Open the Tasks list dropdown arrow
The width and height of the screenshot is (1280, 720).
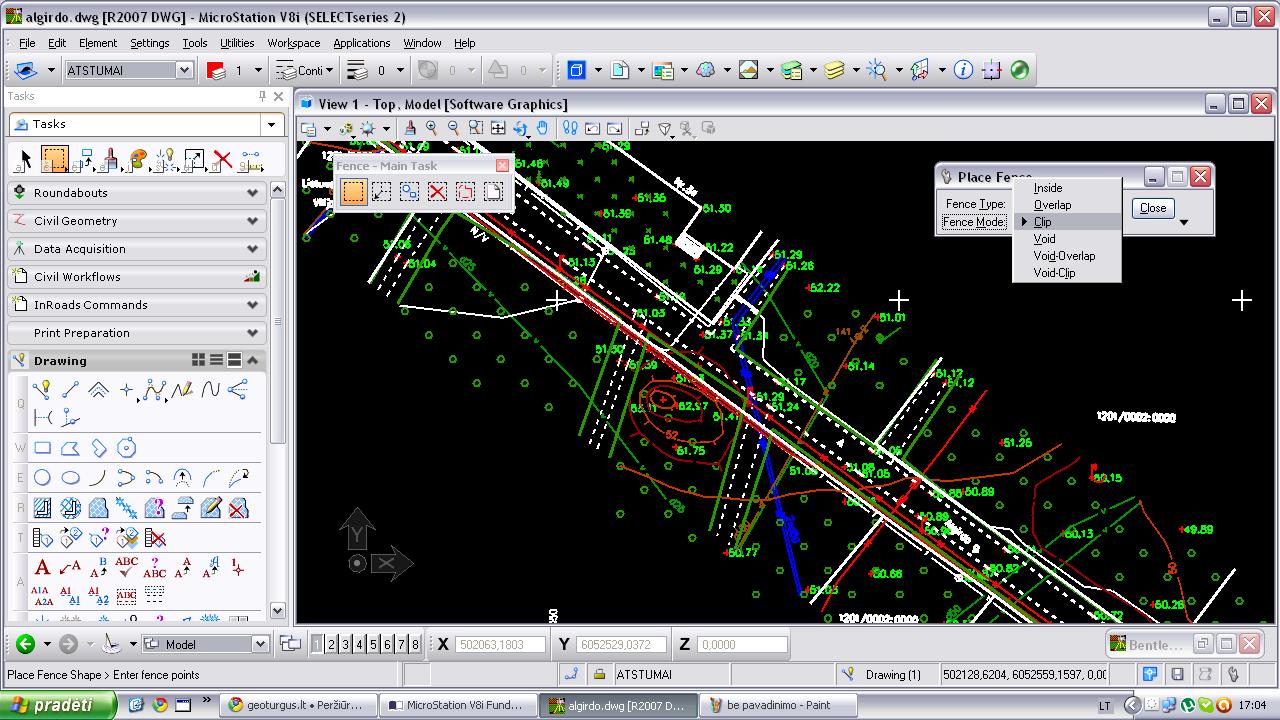pos(271,125)
